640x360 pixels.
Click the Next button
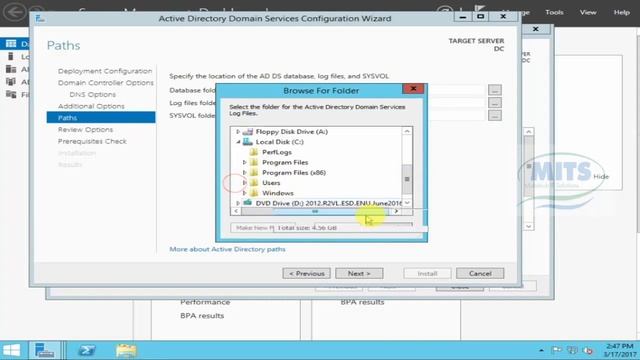pyautogui.click(x=359, y=273)
